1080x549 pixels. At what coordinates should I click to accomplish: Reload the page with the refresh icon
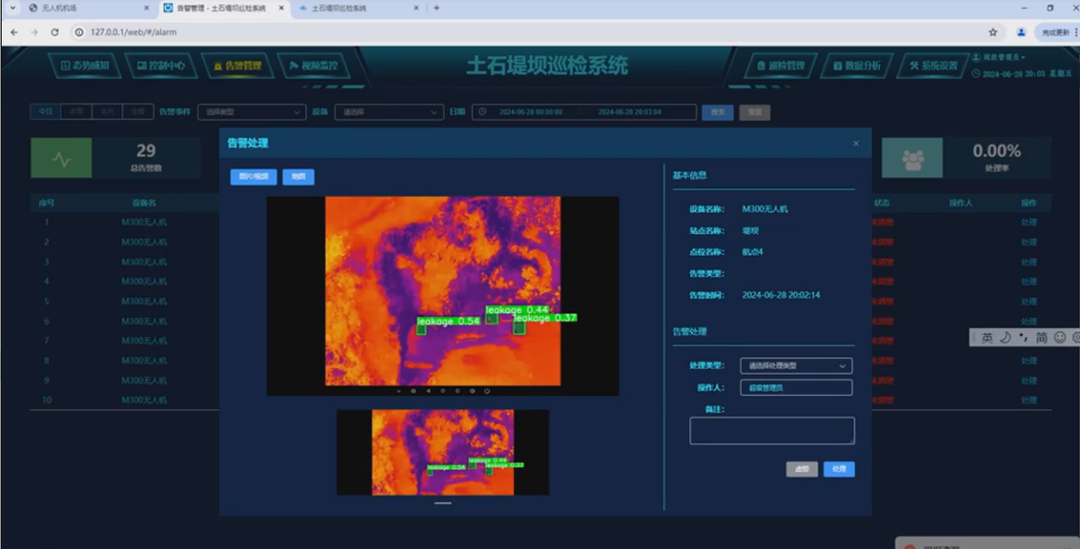tap(55, 32)
